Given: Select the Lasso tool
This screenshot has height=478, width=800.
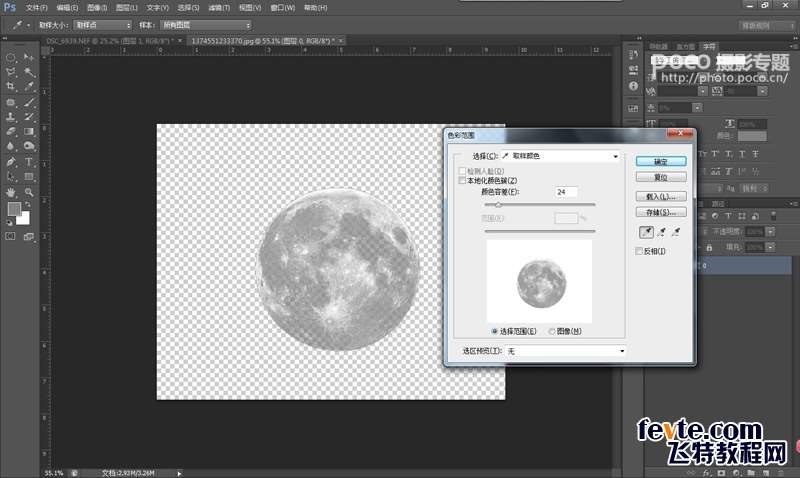Looking at the screenshot, I should click(x=11, y=72).
